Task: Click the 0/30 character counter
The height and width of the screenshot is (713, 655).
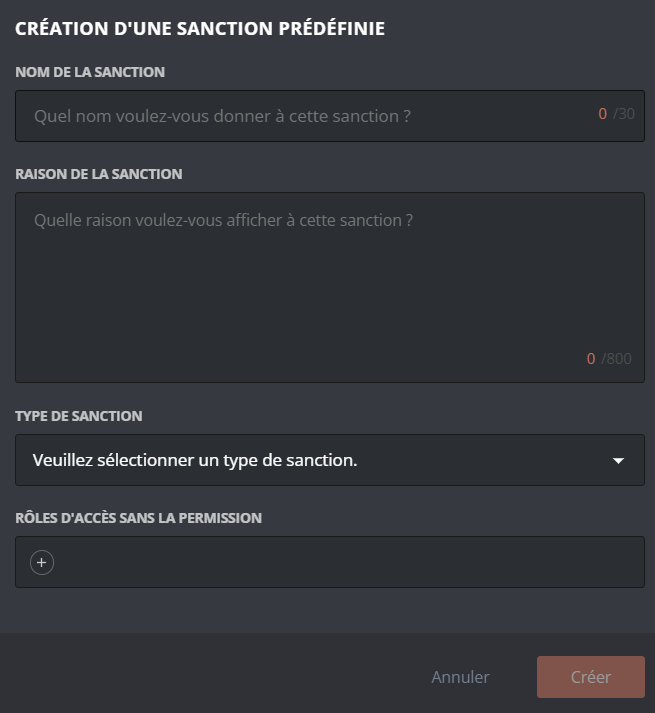Action: (616, 114)
